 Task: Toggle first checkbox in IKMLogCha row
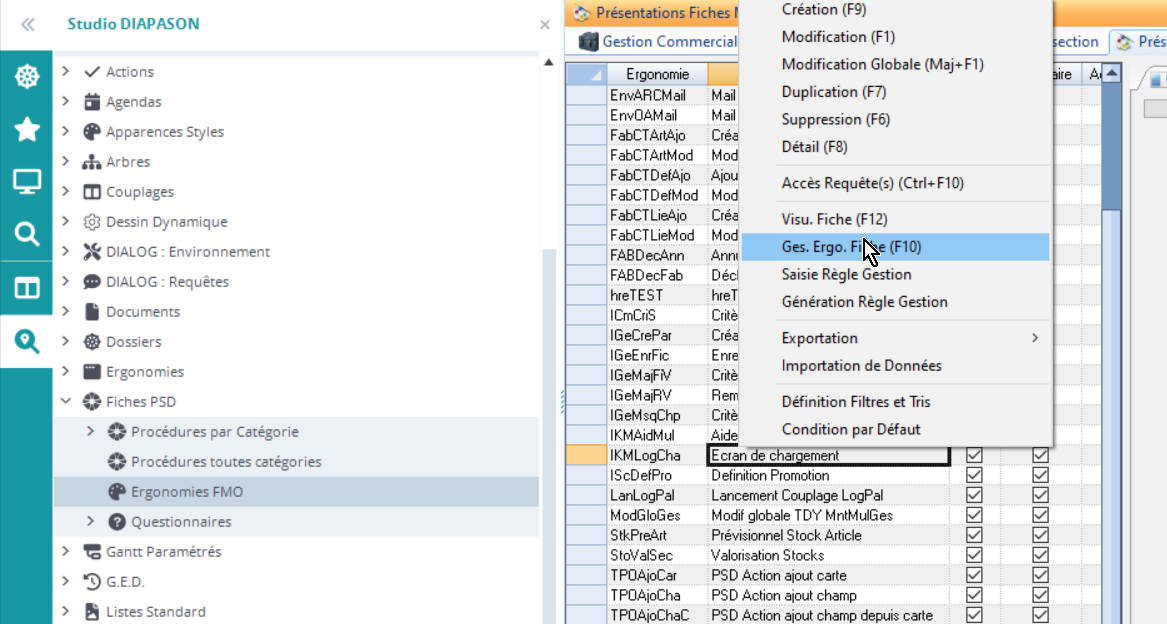(974, 455)
